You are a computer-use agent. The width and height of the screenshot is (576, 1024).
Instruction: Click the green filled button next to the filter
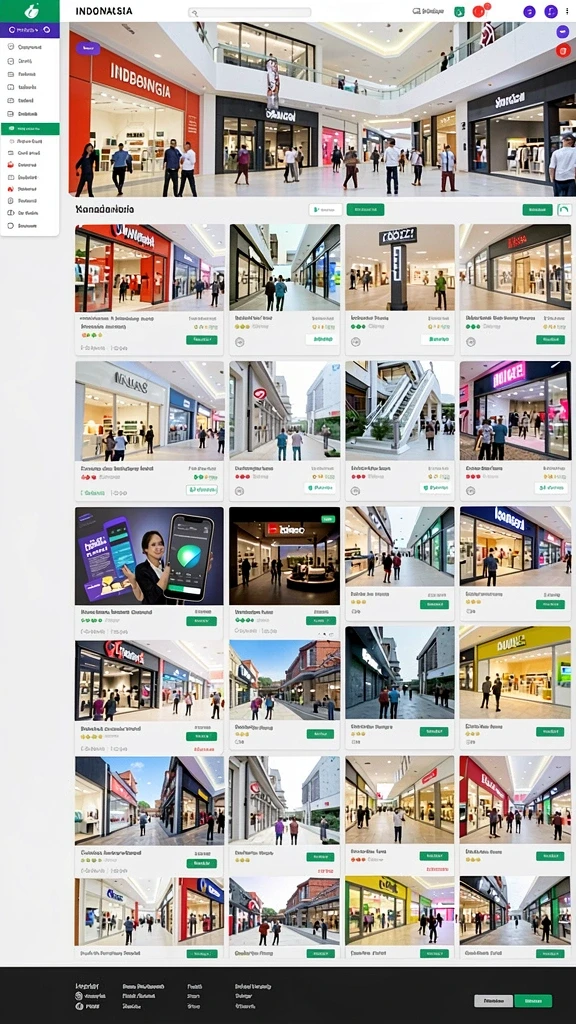365,210
